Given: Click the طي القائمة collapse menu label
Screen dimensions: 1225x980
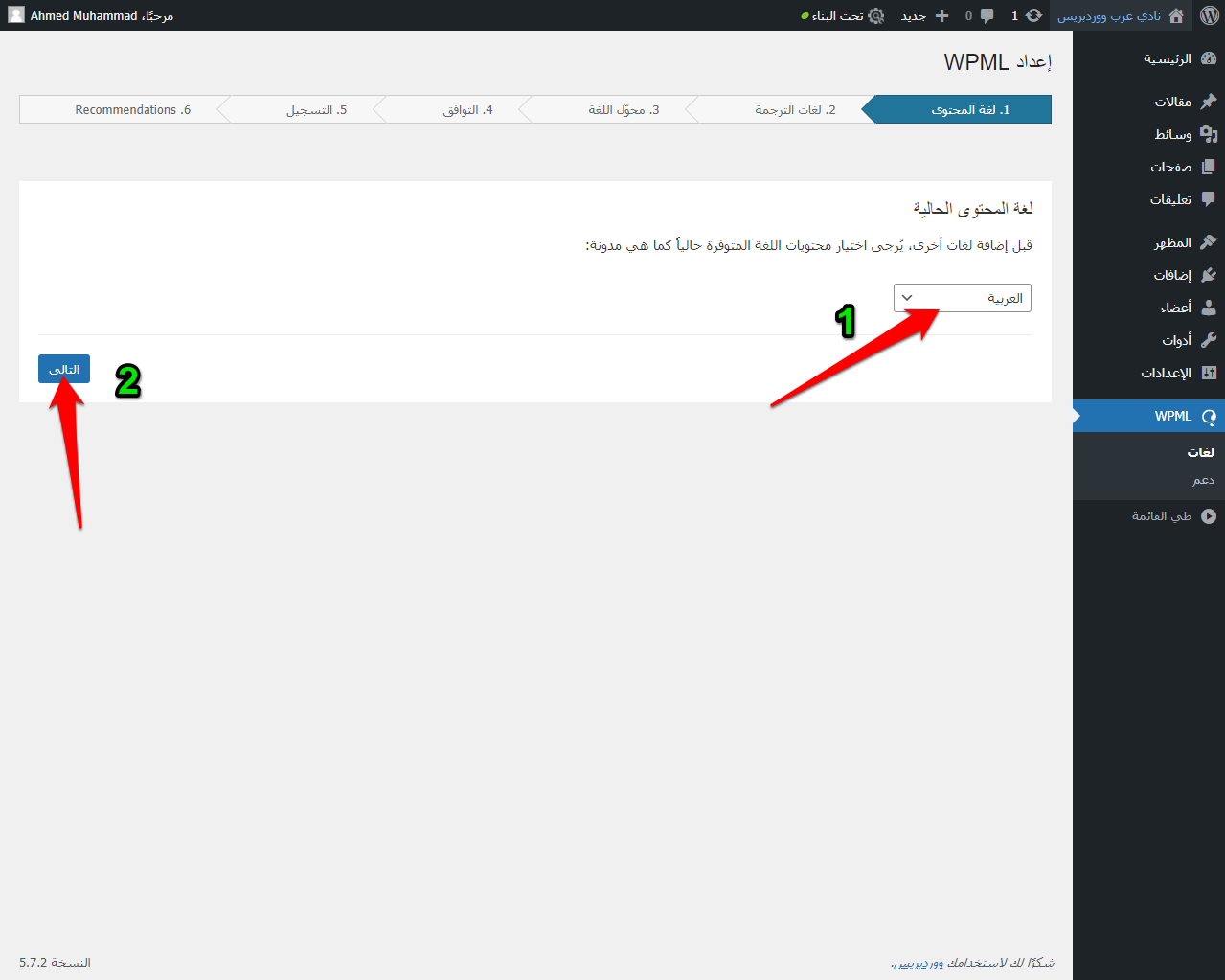Looking at the screenshot, I should point(1162,516).
